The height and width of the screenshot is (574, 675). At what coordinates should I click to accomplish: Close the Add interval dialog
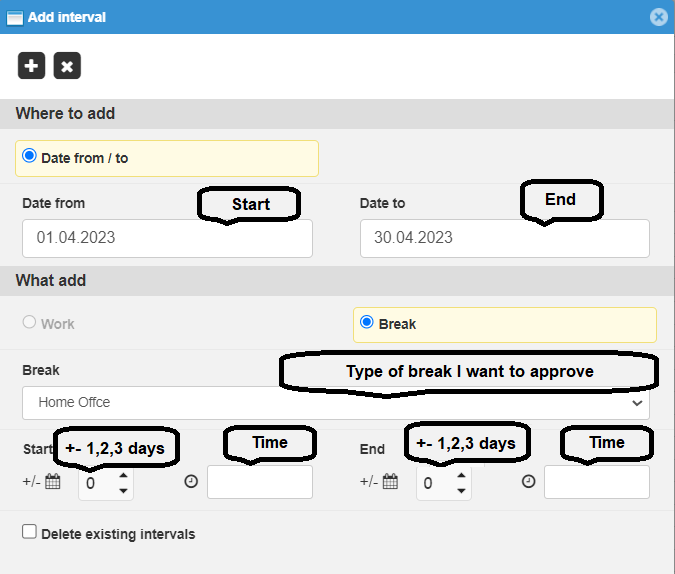[x=658, y=17]
